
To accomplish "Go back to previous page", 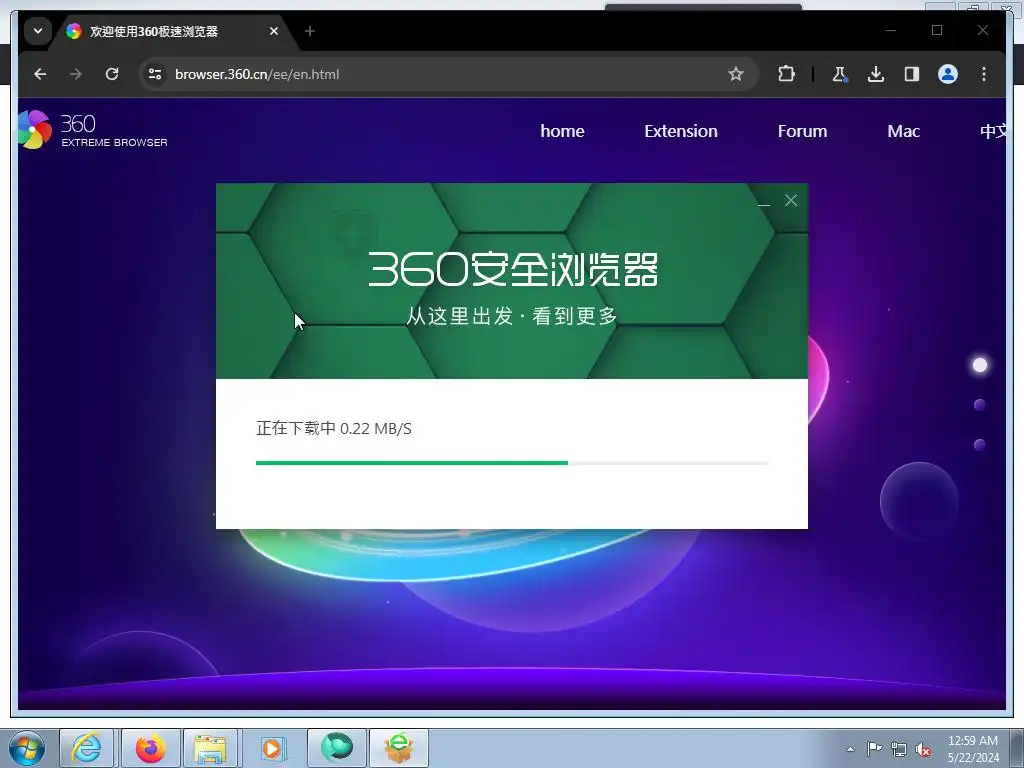I will (40, 74).
